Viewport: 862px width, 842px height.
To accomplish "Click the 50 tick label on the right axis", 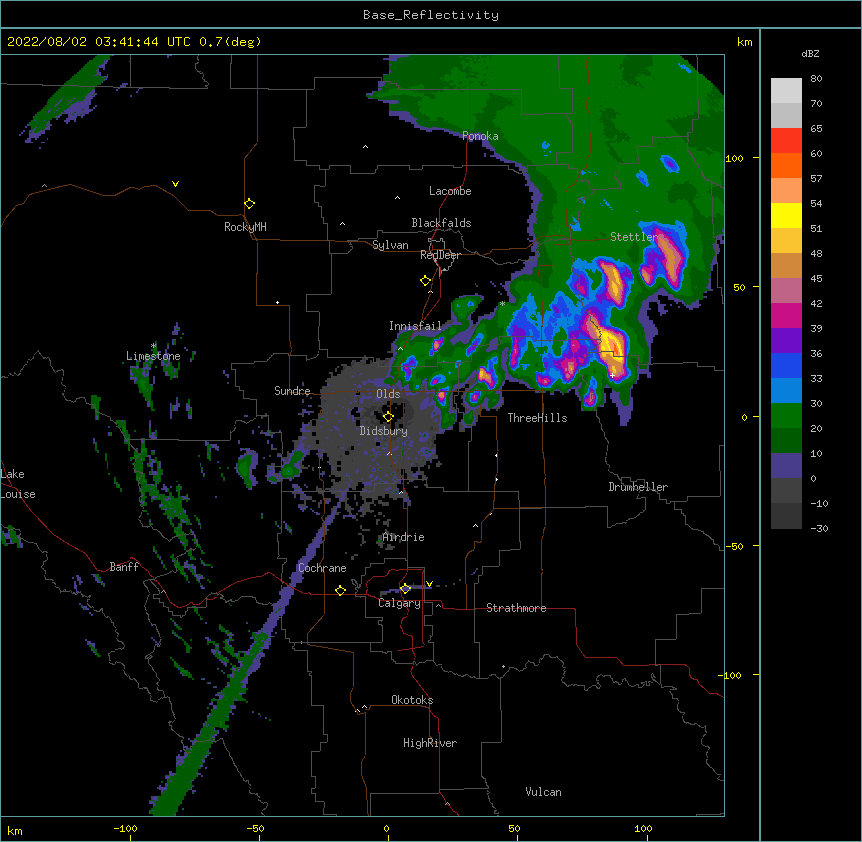I will 739,287.
